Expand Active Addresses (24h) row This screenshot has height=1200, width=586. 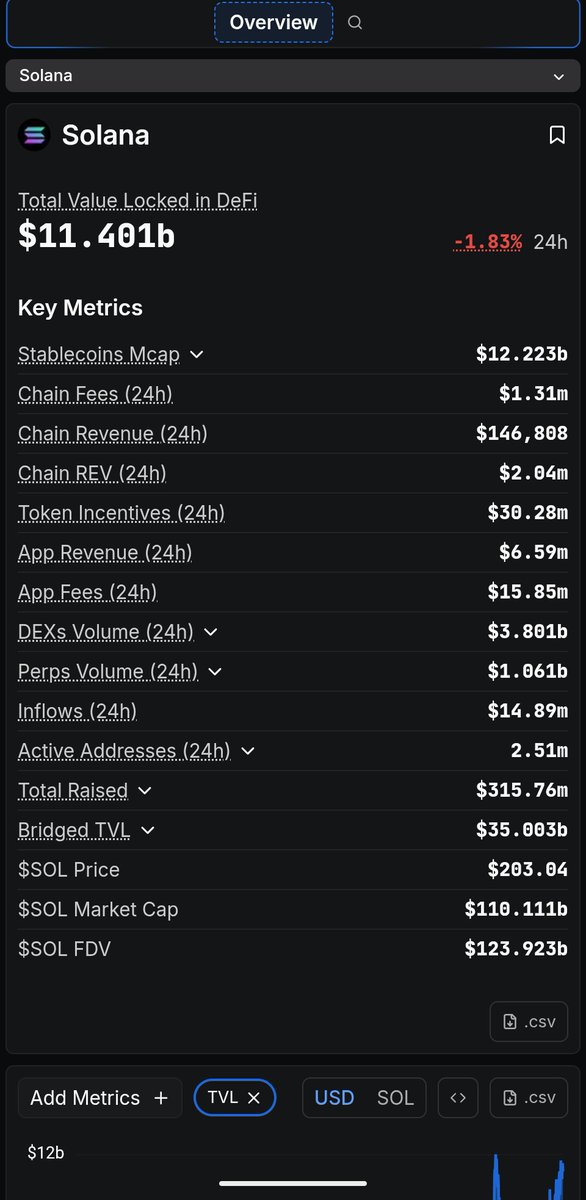pos(248,751)
